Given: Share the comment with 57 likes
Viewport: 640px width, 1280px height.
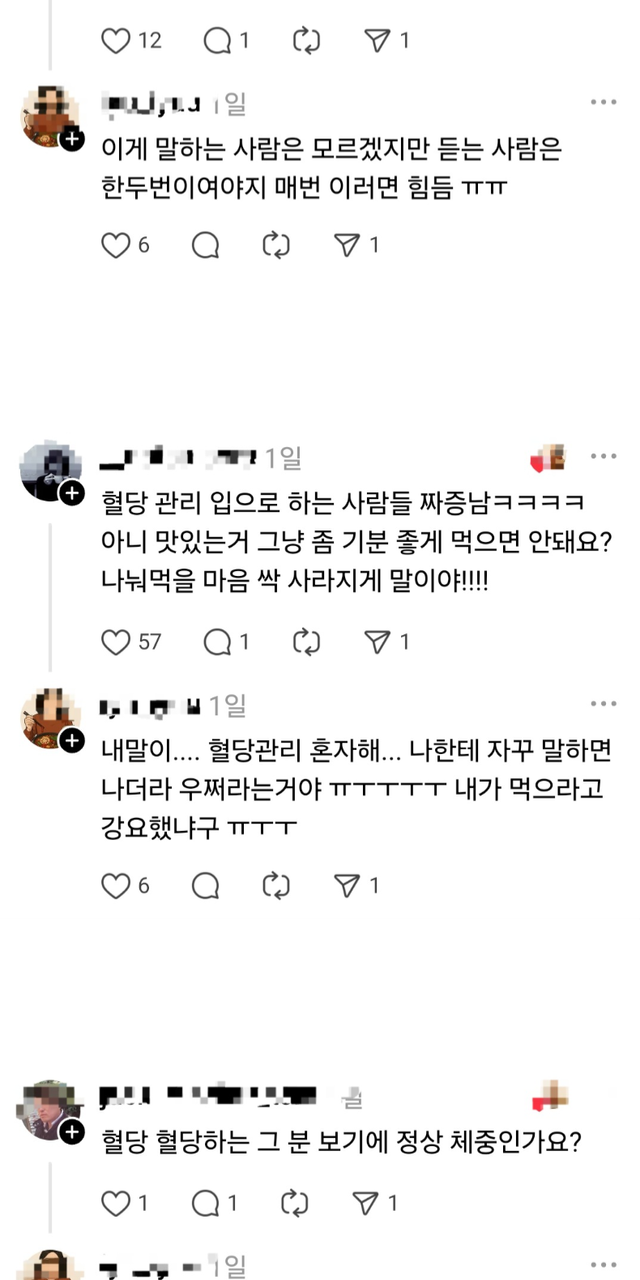Looking at the screenshot, I should (x=375, y=642).
